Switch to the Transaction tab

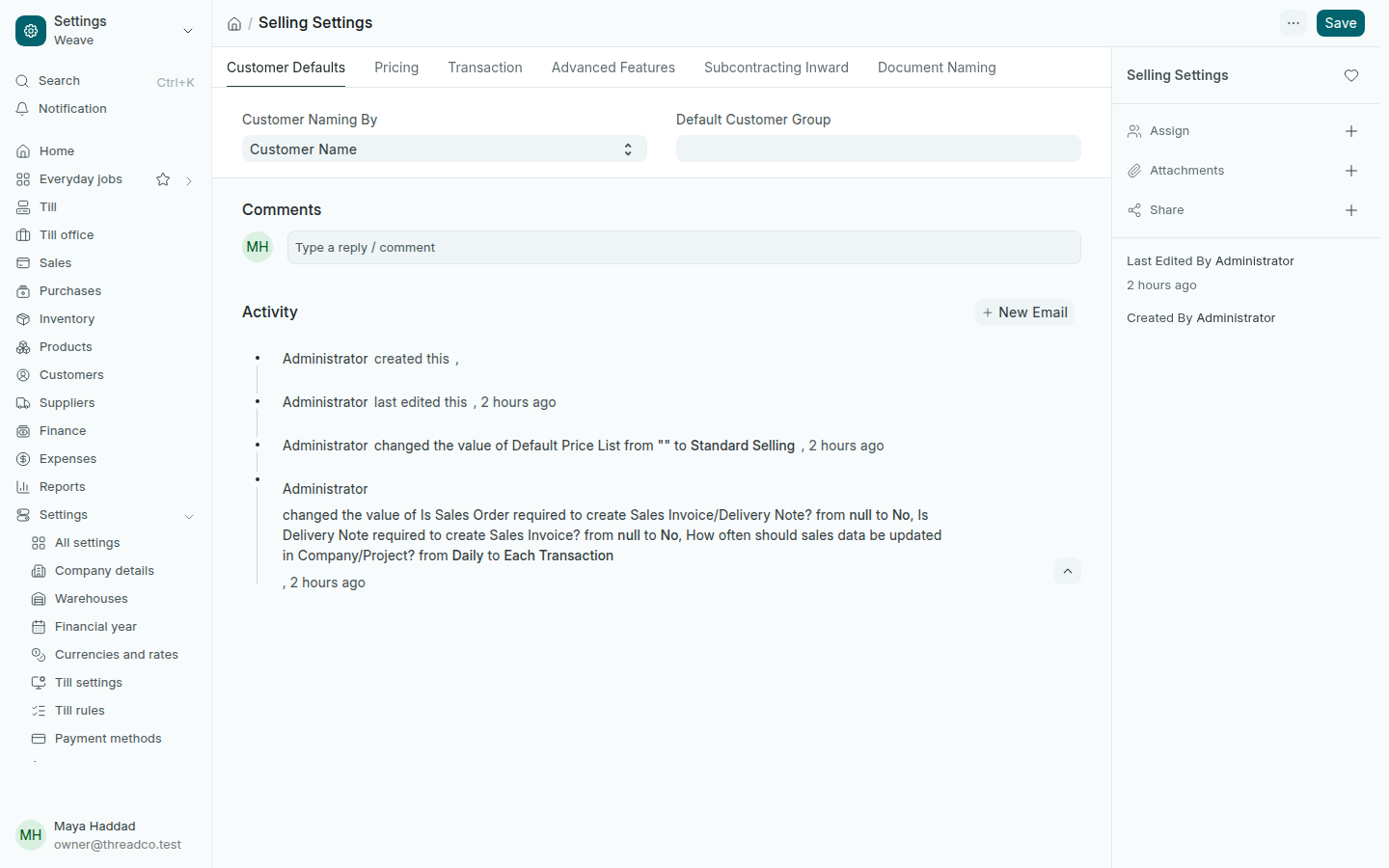click(x=485, y=68)
